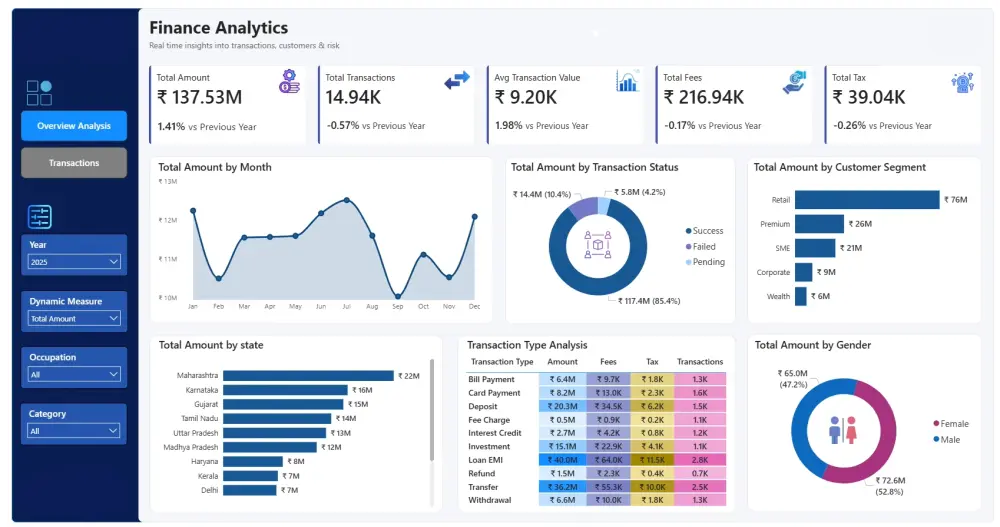Sort table by Tax column header

click(x=652, y=362)
